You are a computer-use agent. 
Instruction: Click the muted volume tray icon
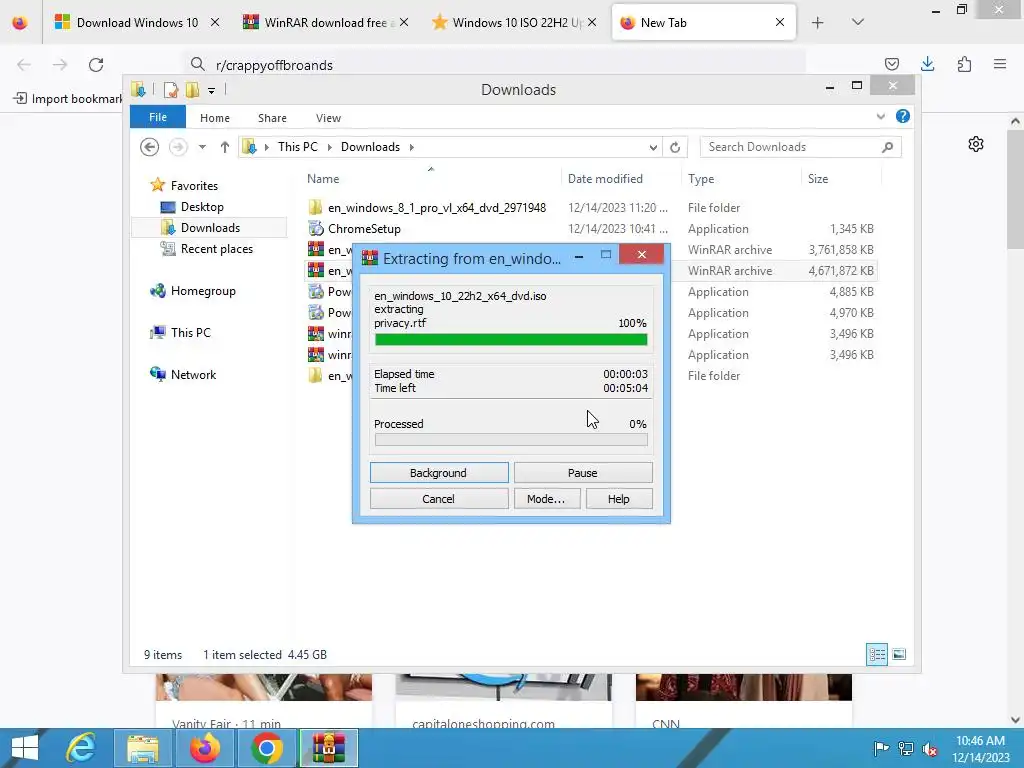(x=930, y=749)
